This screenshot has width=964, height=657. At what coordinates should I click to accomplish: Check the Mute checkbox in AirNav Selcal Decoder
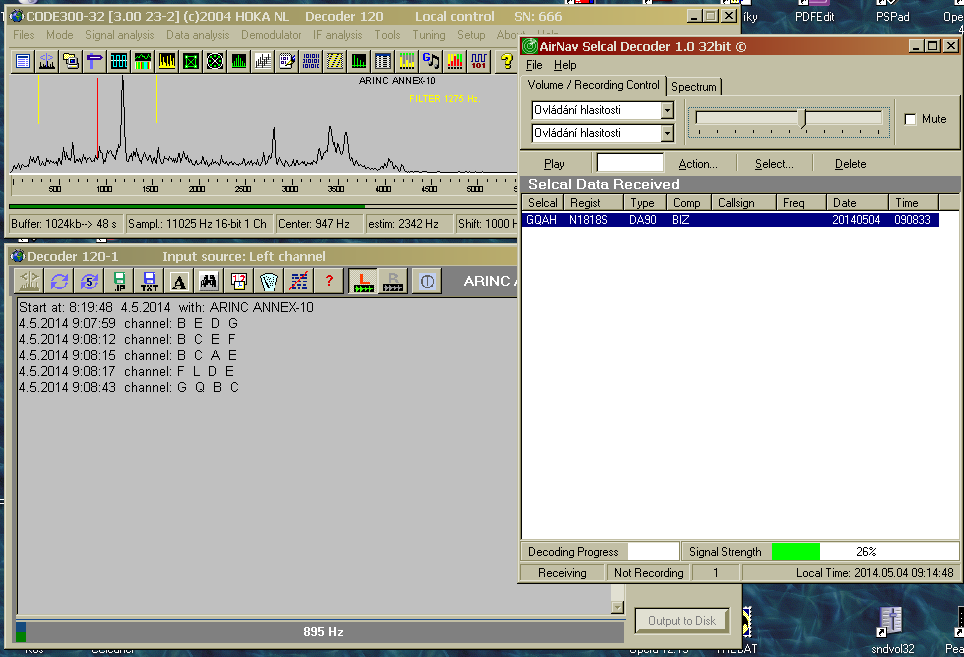[911, 119]
